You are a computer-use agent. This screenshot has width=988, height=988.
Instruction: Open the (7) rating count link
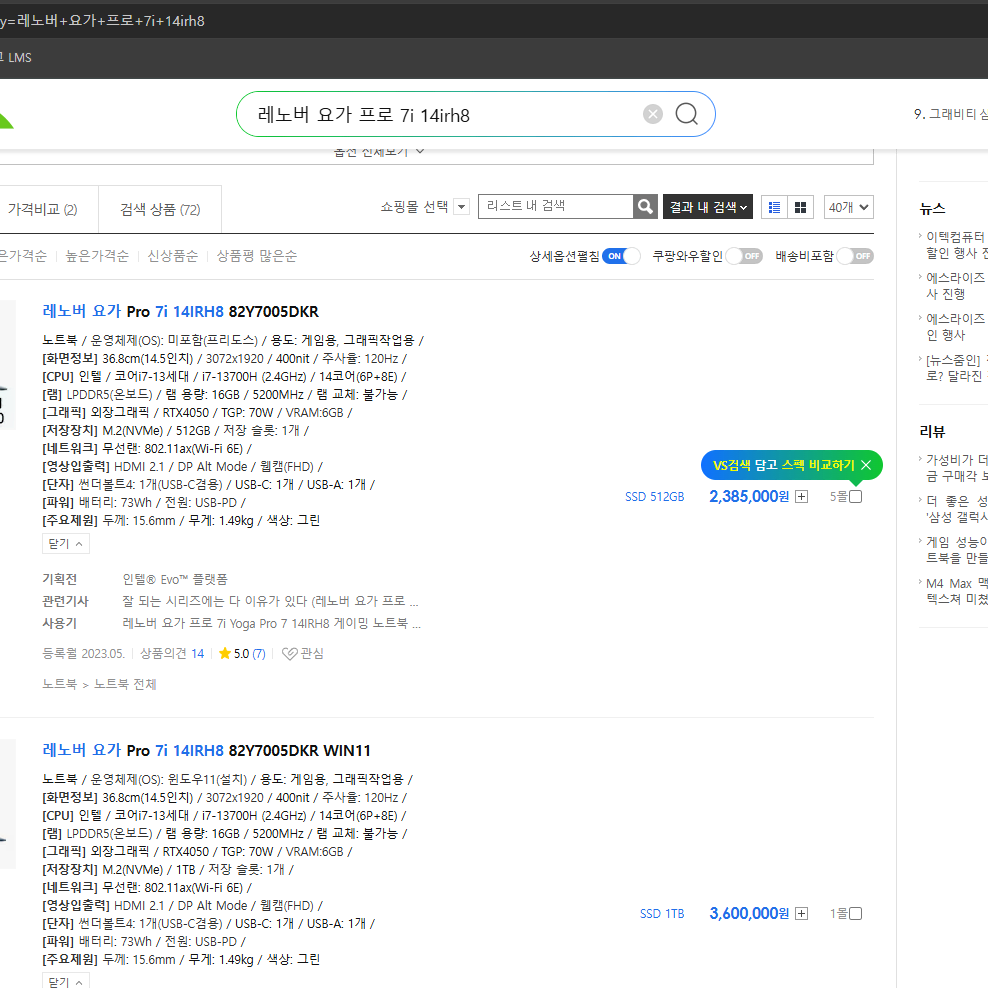259,653
